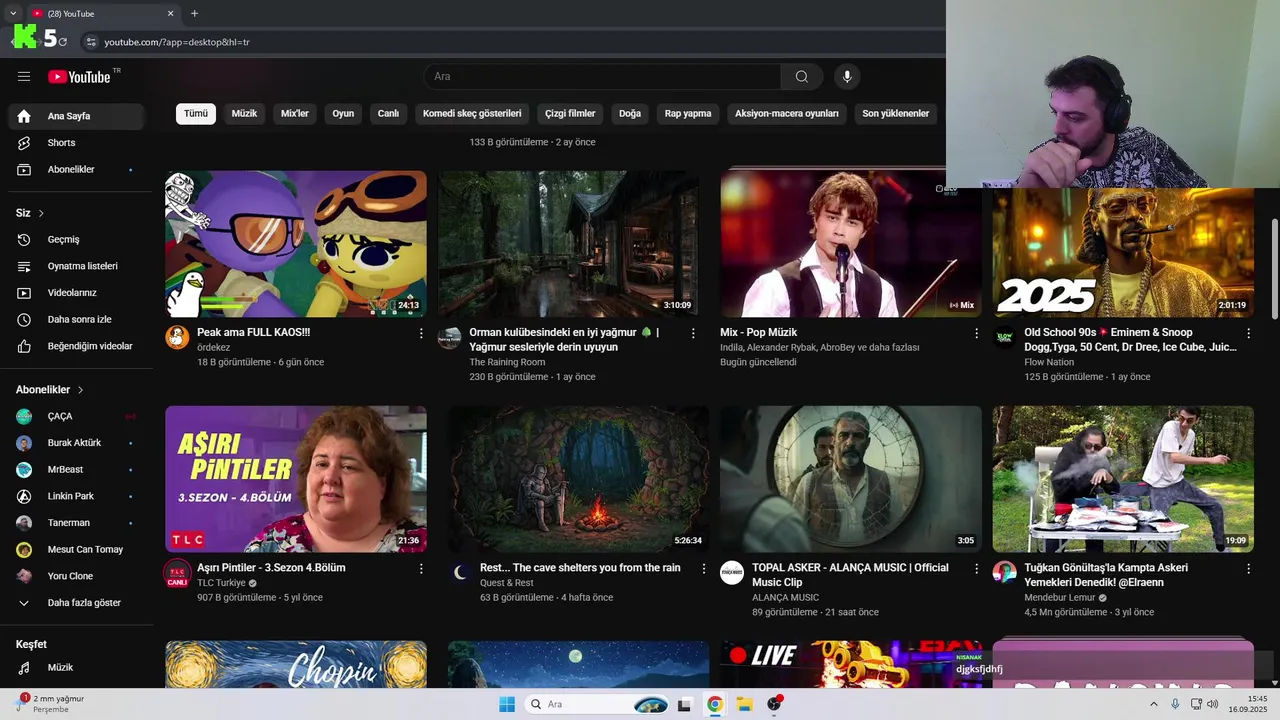Screen dimensions: 1280x720
Task: Expand the Abonelikler section header
Action: tap(50, 390)
